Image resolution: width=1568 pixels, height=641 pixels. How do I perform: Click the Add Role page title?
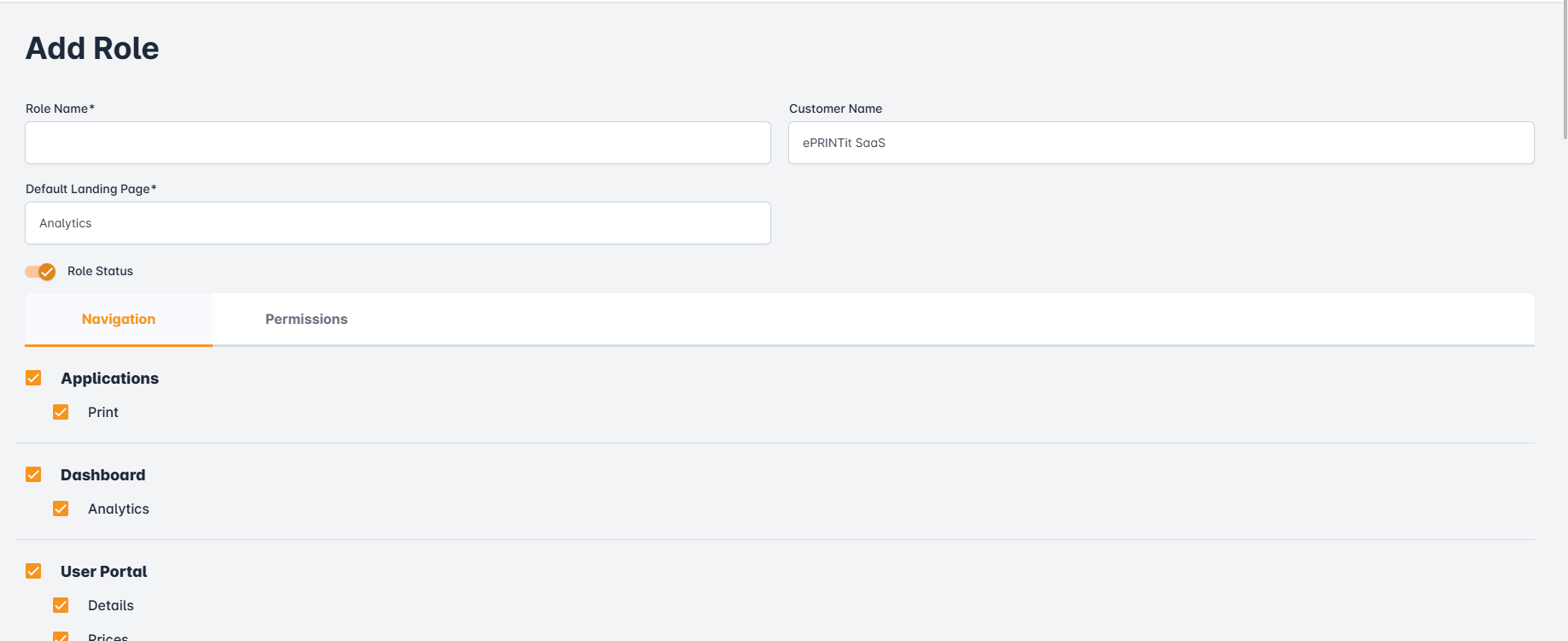pyautogui.click(x=92, y=49)
